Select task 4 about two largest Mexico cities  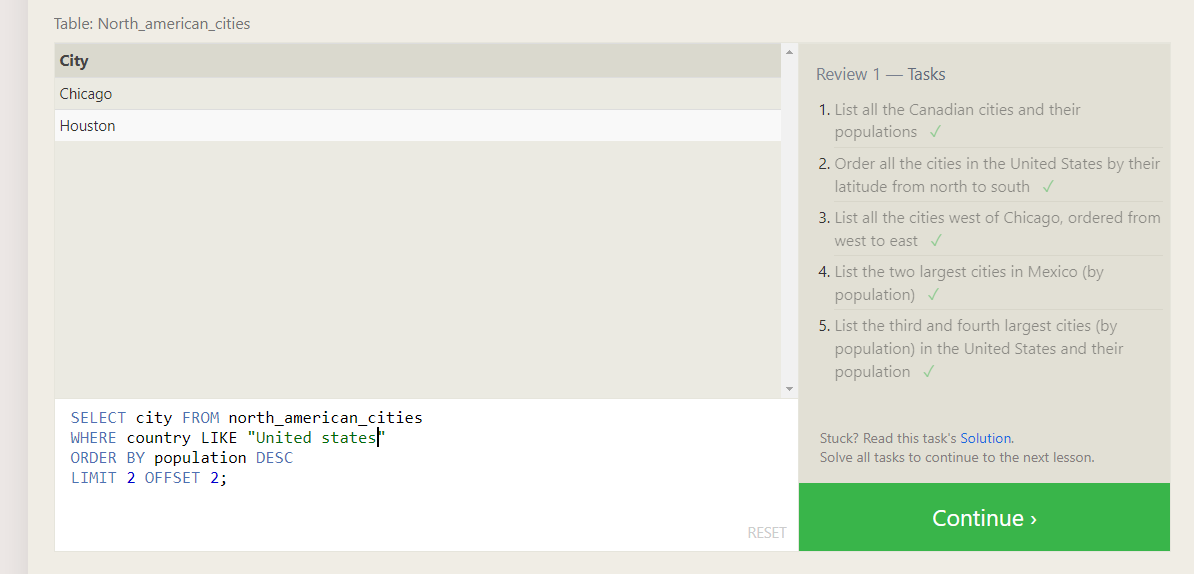(x=968, y=272)
